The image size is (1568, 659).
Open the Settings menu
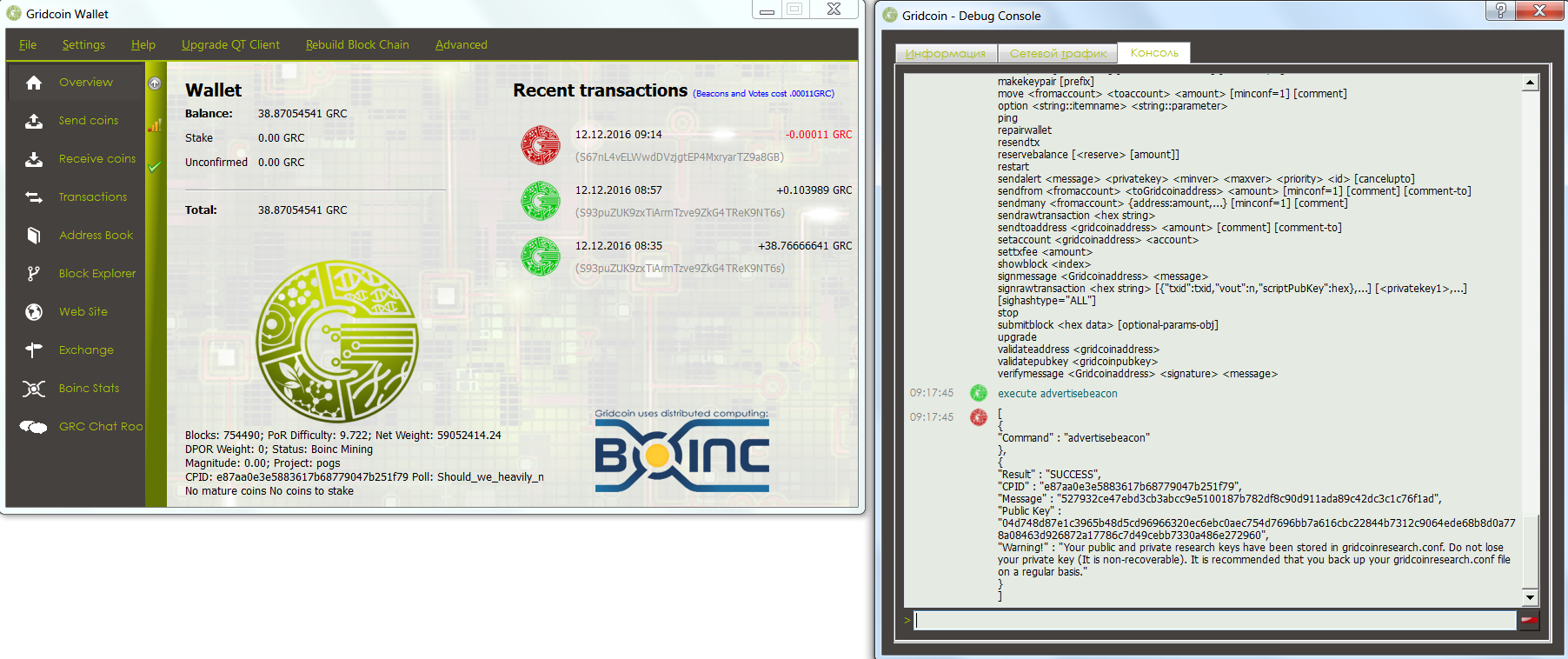(x=83, y=44)
